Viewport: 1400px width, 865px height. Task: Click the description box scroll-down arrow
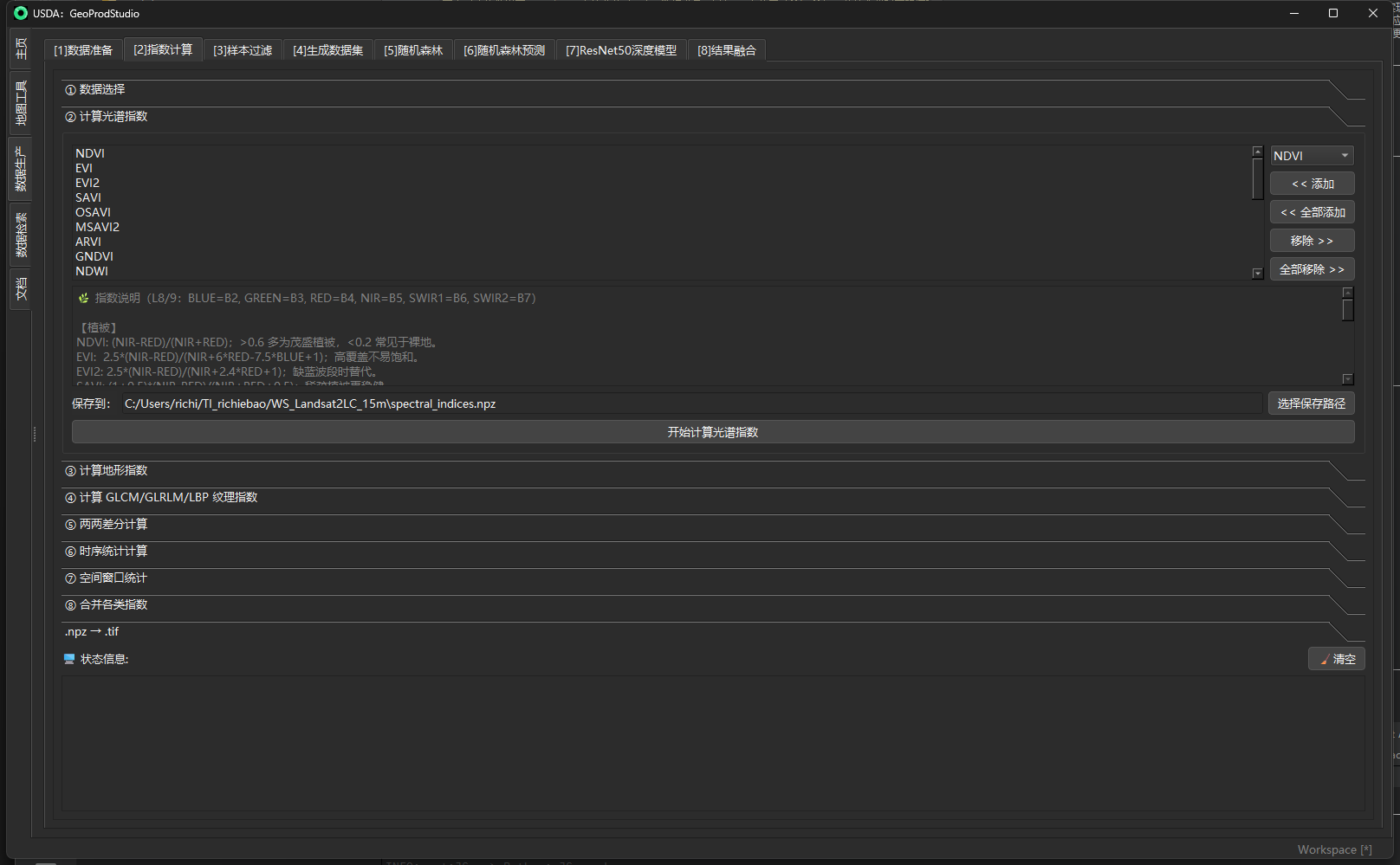[1347, 379]
